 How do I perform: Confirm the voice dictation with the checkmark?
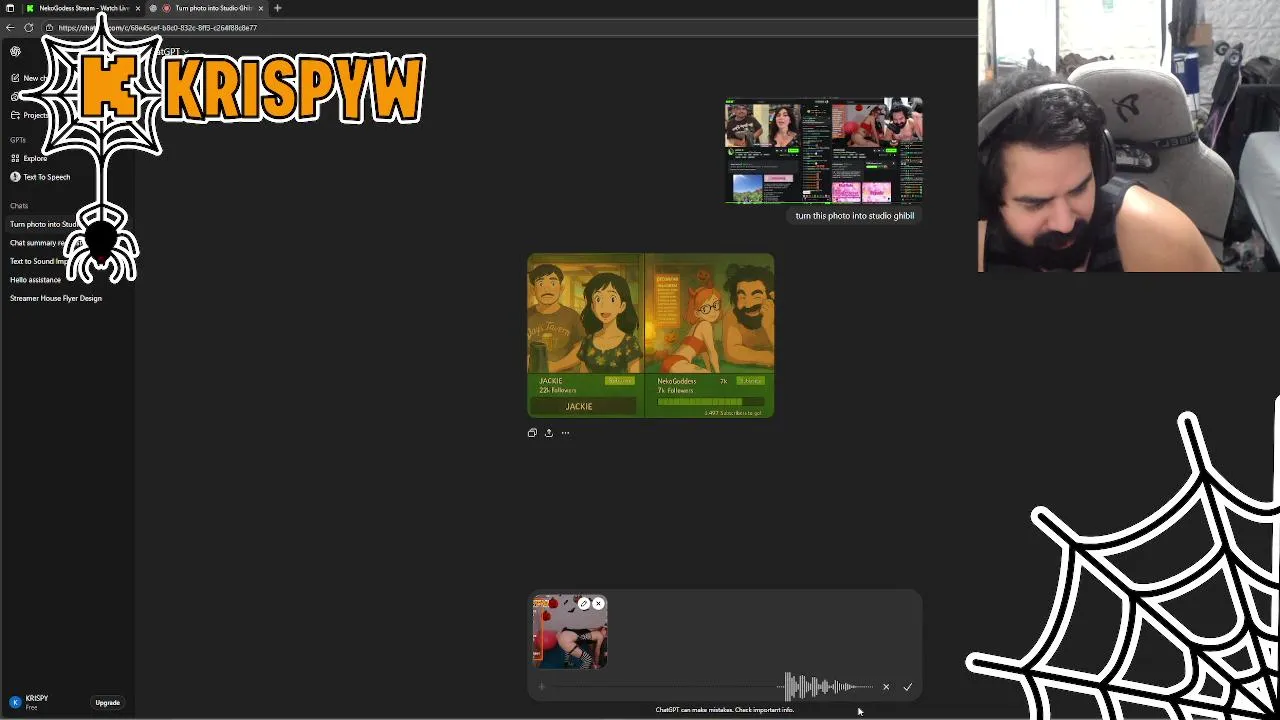(x=907, y=687)
